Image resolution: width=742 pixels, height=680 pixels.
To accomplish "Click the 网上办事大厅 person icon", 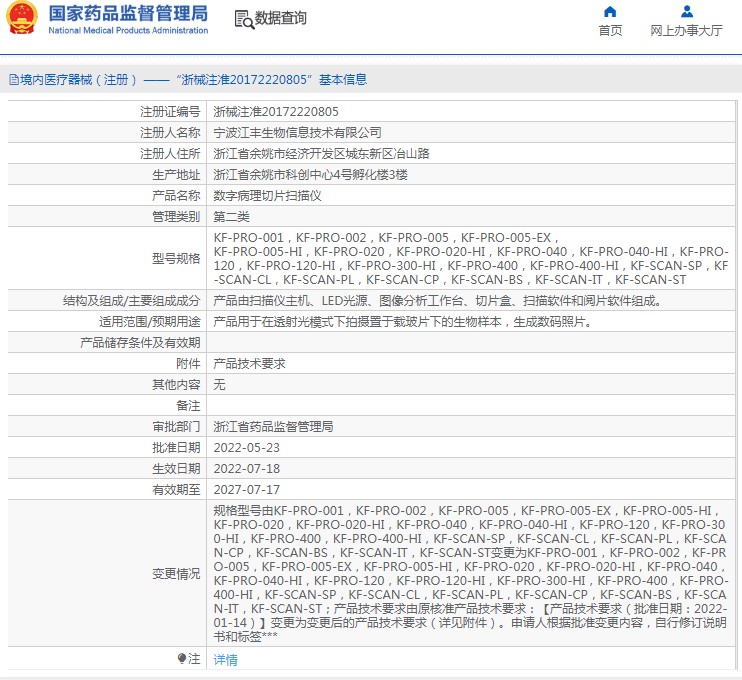I will pos(686,12).
